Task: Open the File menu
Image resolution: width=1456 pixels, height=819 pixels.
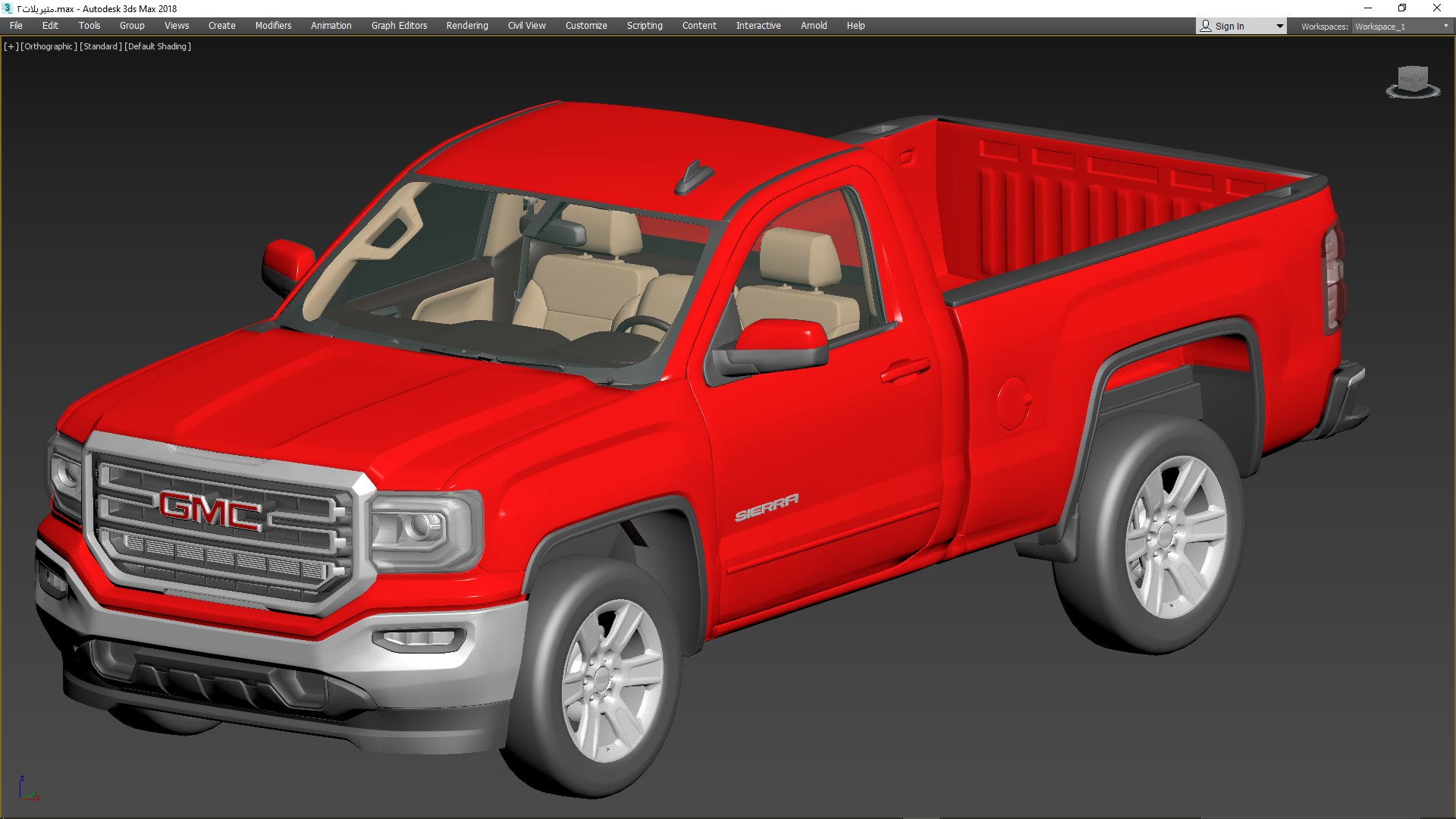Action: (16, 26)
